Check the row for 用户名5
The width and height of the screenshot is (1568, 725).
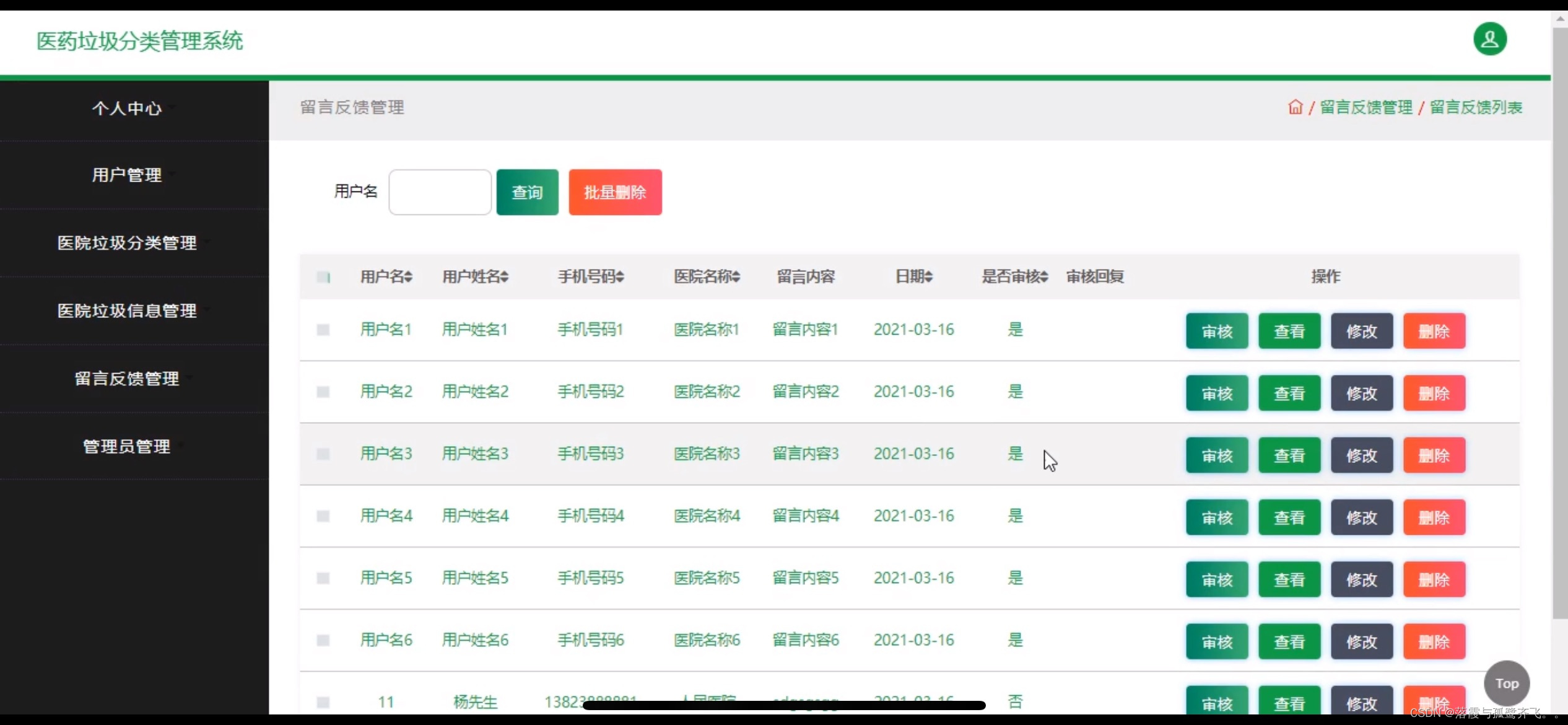pyautogui.click(x=323, y=578)
